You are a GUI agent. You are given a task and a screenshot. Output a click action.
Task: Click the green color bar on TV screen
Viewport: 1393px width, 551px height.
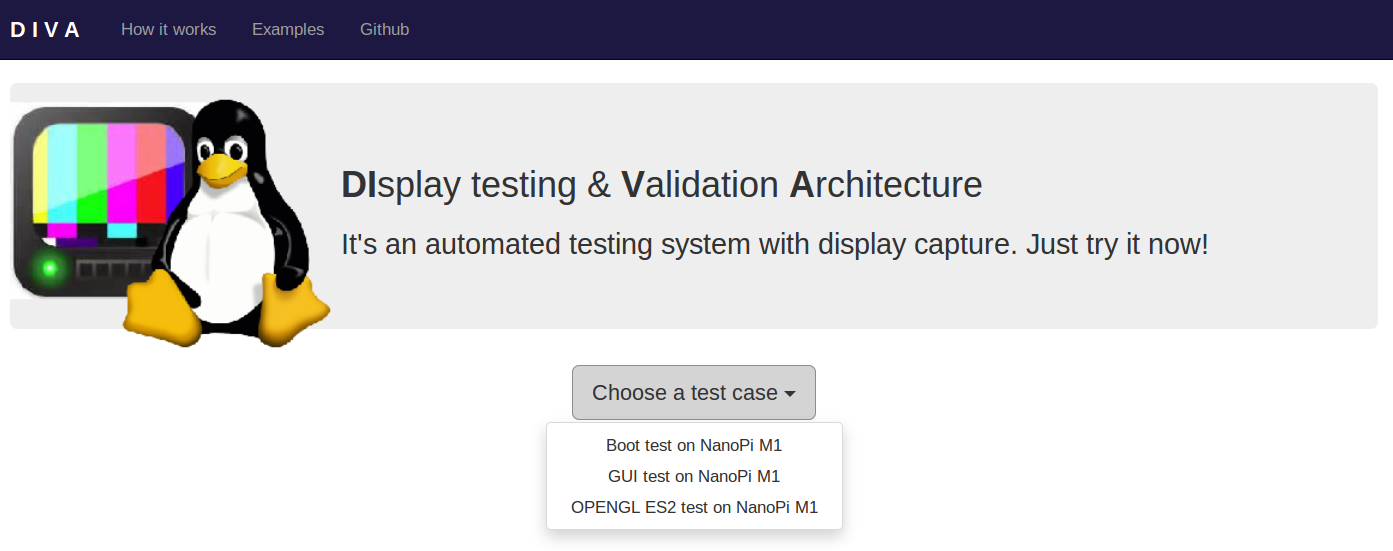[x=92, y=170]
